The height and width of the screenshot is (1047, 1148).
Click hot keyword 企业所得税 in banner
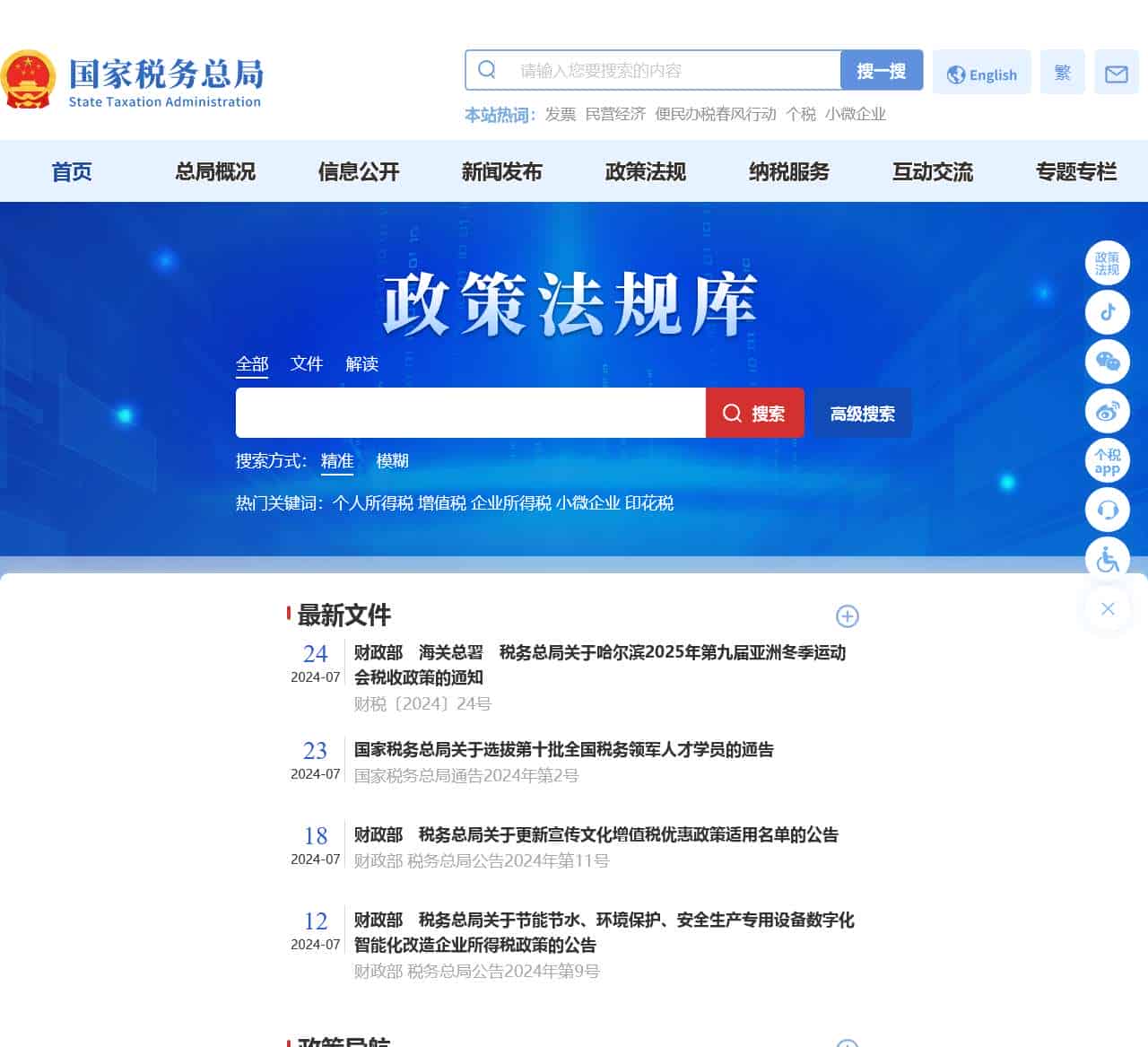click(511, 503)
